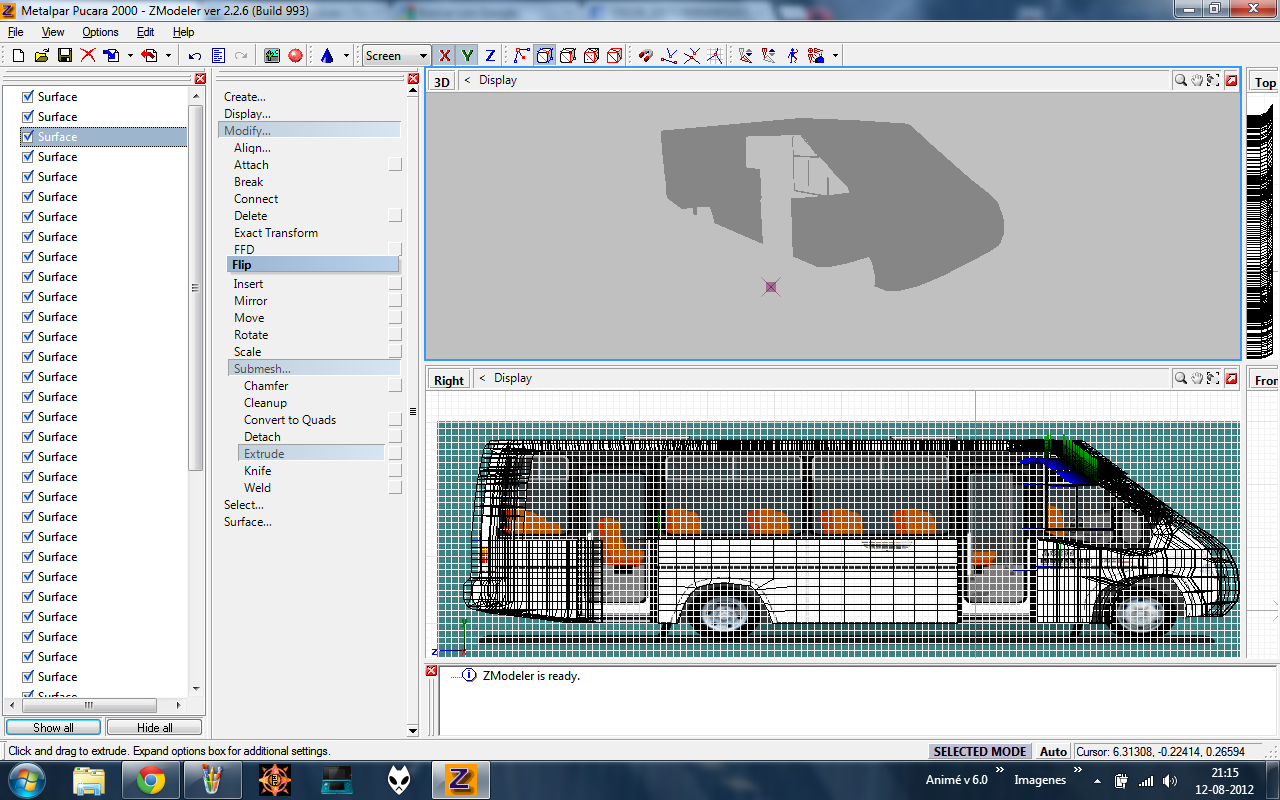Toggle the X axis constraint
1280x800 pixels.
[445, 56]
